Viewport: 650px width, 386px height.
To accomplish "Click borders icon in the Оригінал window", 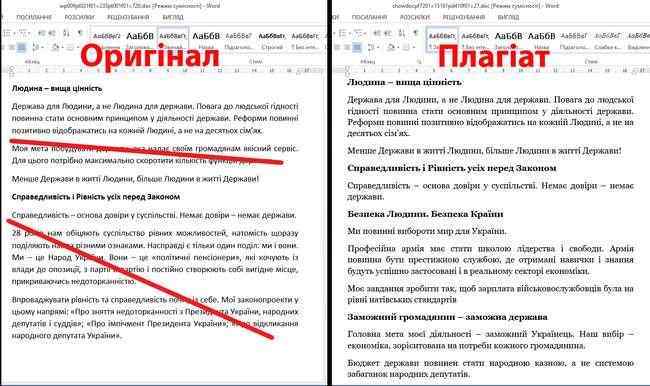I will point(71,47).
